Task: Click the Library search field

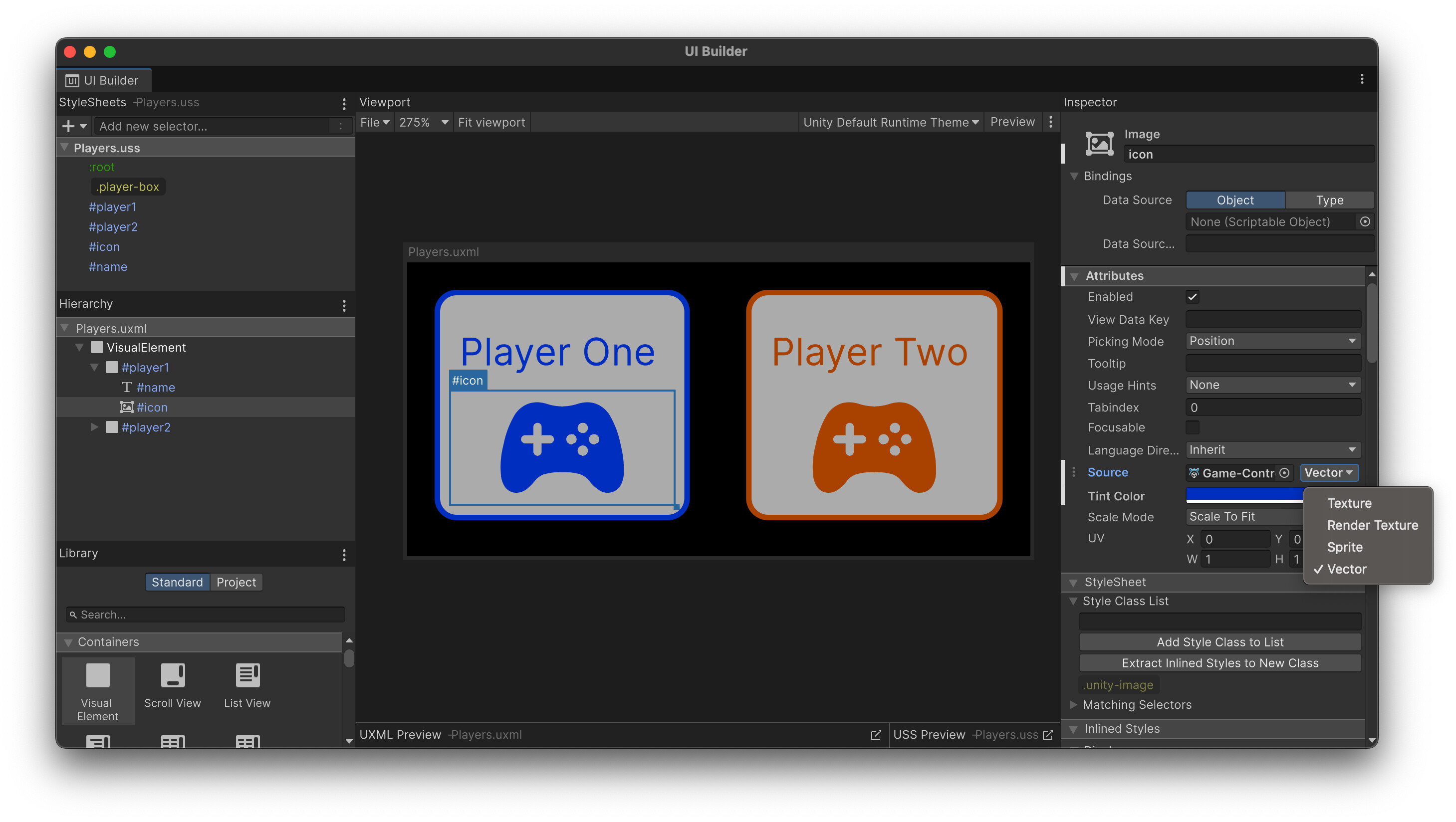Action: [x=204, y=614]
